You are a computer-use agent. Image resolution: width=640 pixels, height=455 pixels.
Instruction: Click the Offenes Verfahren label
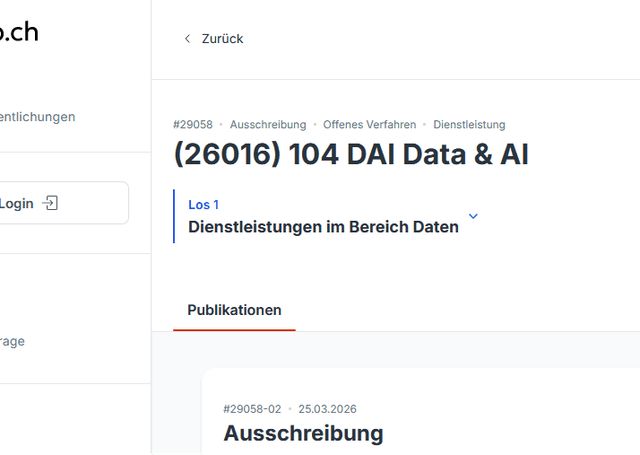coord(369,125)
